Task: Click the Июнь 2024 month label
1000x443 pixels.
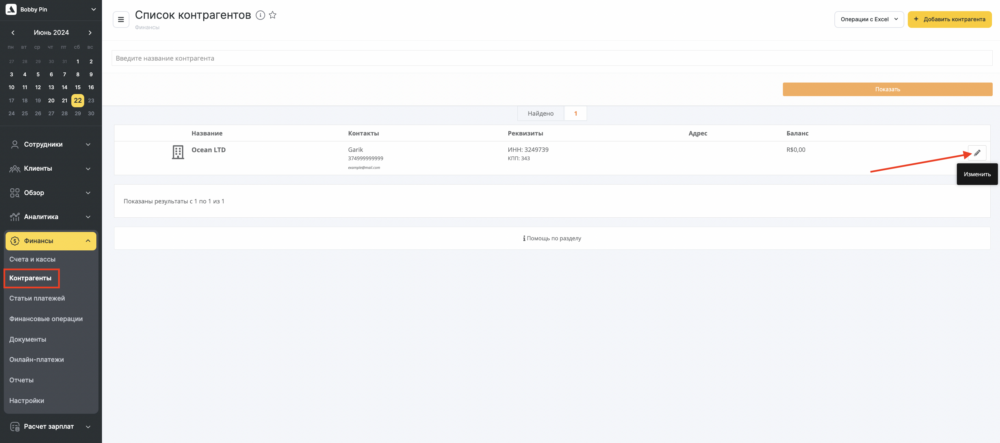Action: [51, 33]
